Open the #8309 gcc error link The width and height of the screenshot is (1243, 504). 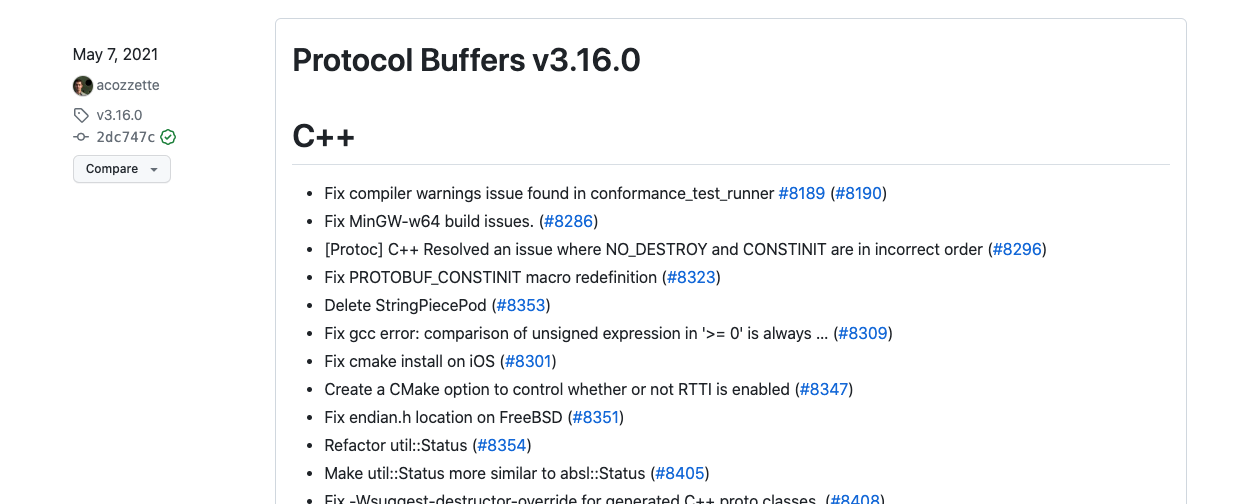(x=863, y=333)
